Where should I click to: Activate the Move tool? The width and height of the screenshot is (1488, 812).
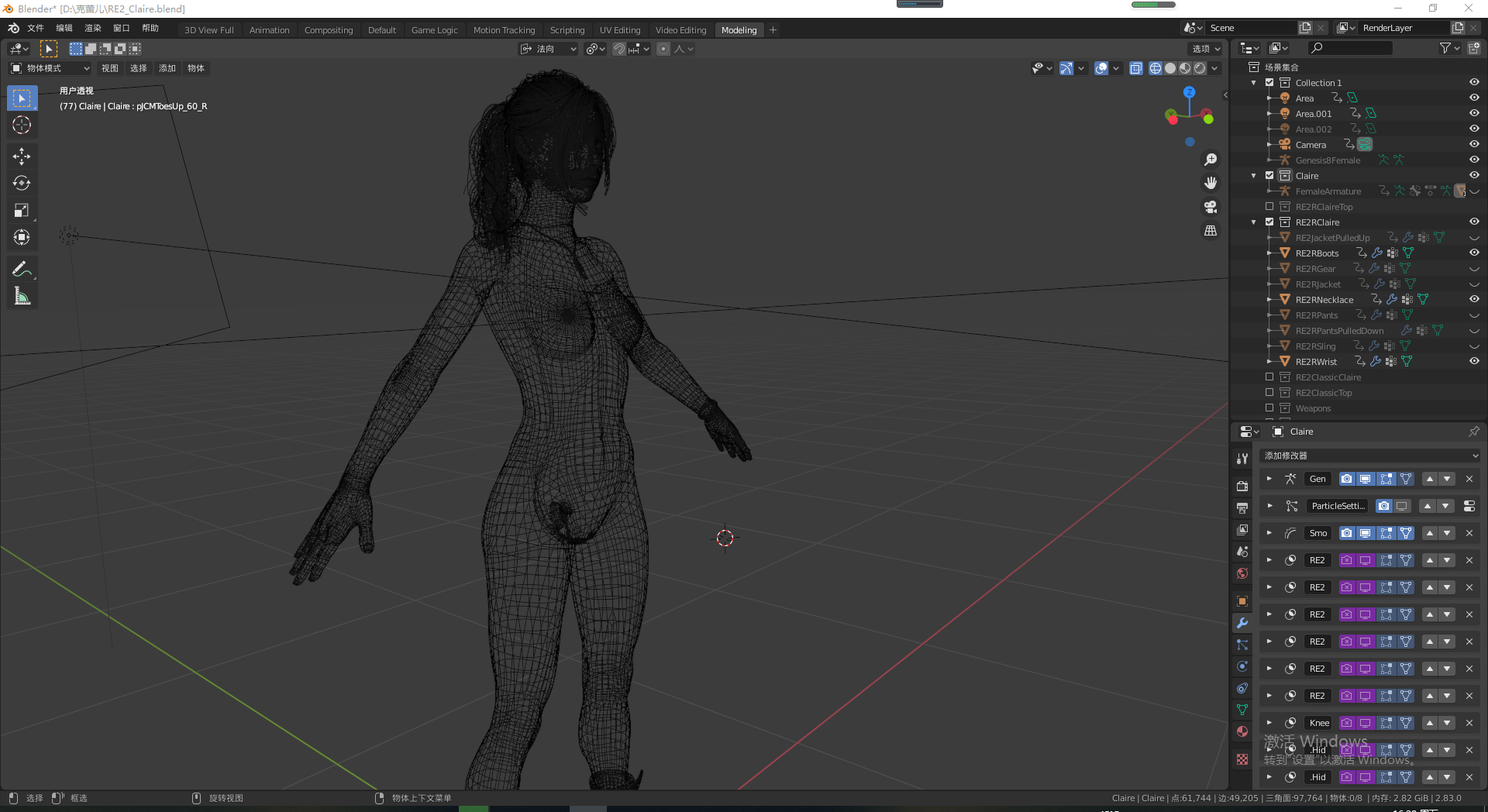point(22,157)
